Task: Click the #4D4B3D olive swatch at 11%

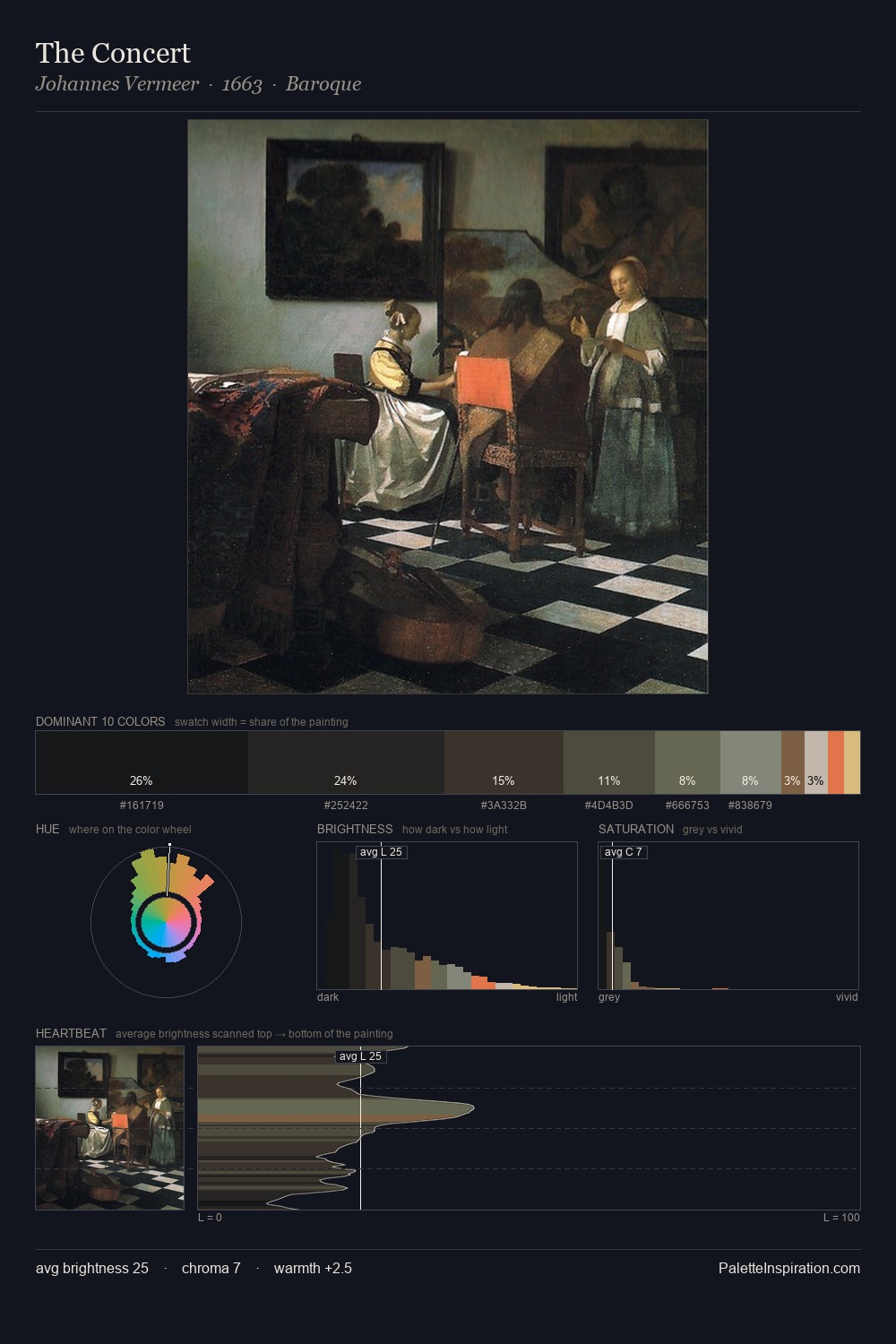Action: [x=609, y=762]
